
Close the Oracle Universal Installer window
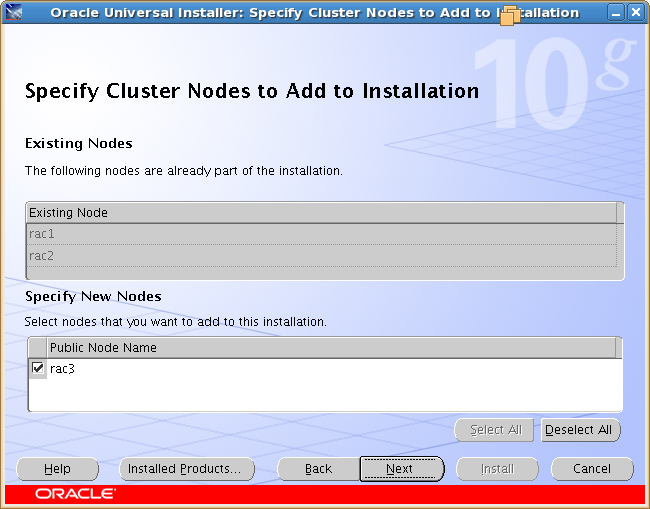pos(635,12)
